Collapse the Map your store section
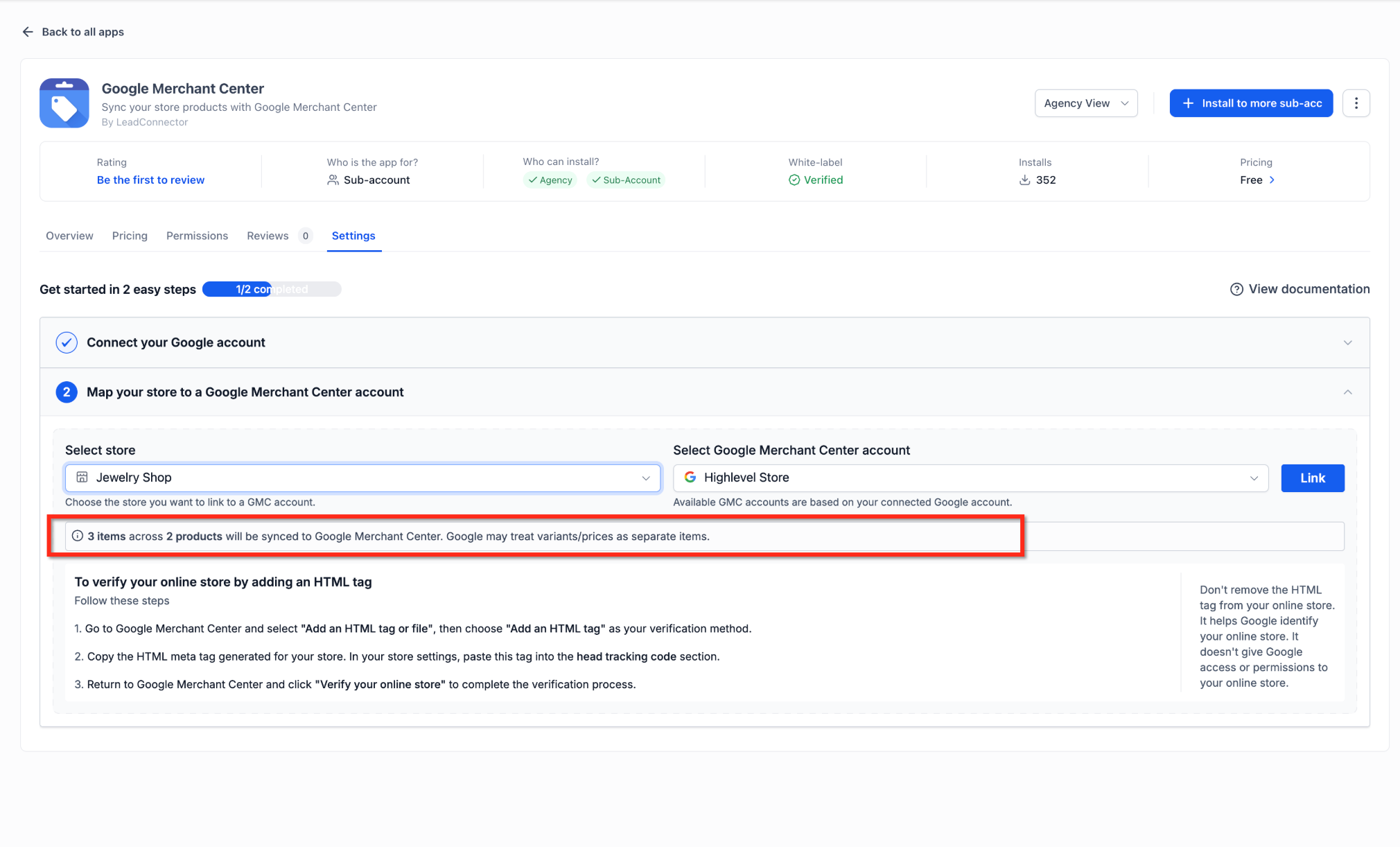1400x847 pixels. (x=704, y=392)
